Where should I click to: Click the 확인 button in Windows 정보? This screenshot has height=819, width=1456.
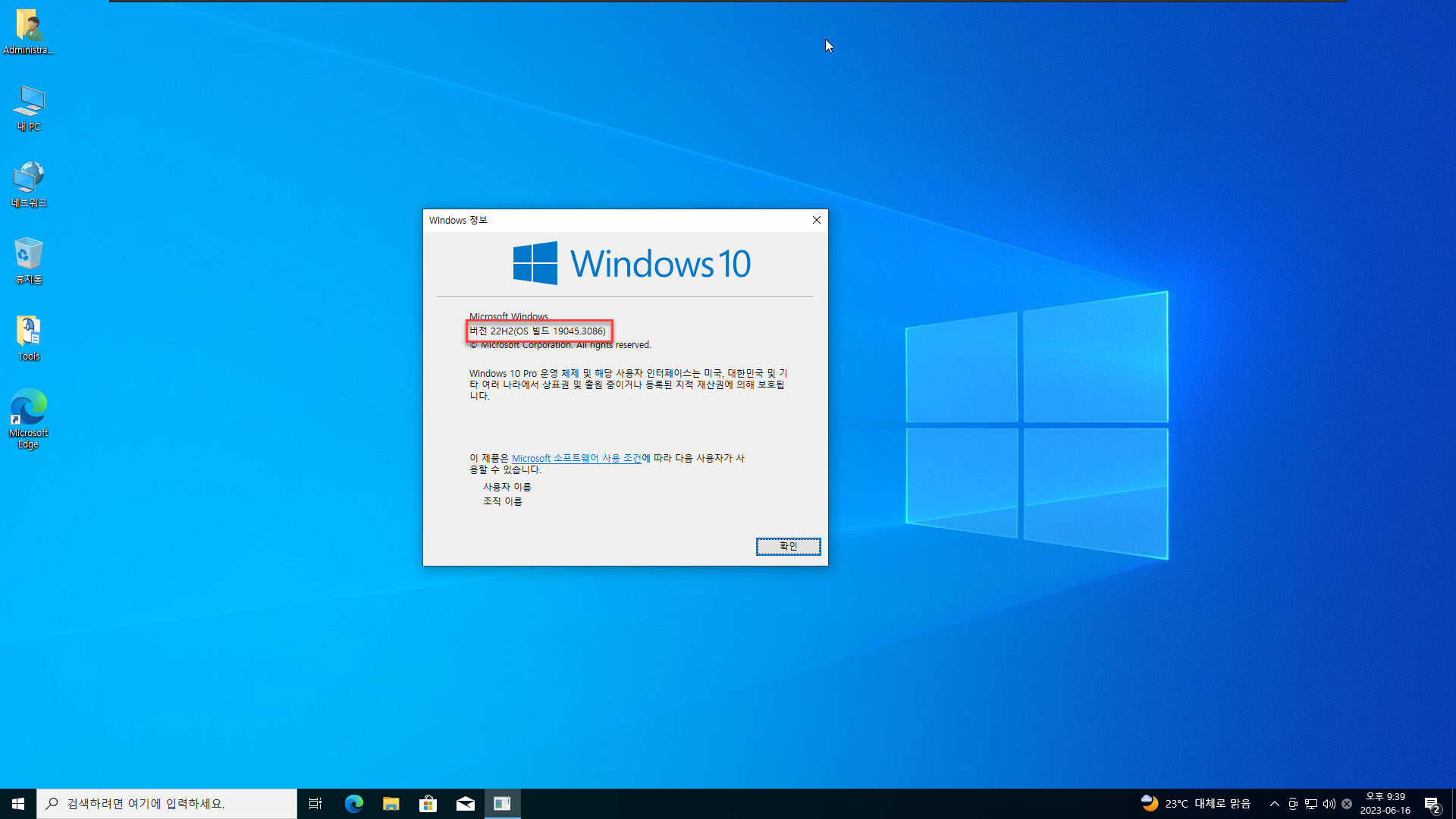(788, 546)
